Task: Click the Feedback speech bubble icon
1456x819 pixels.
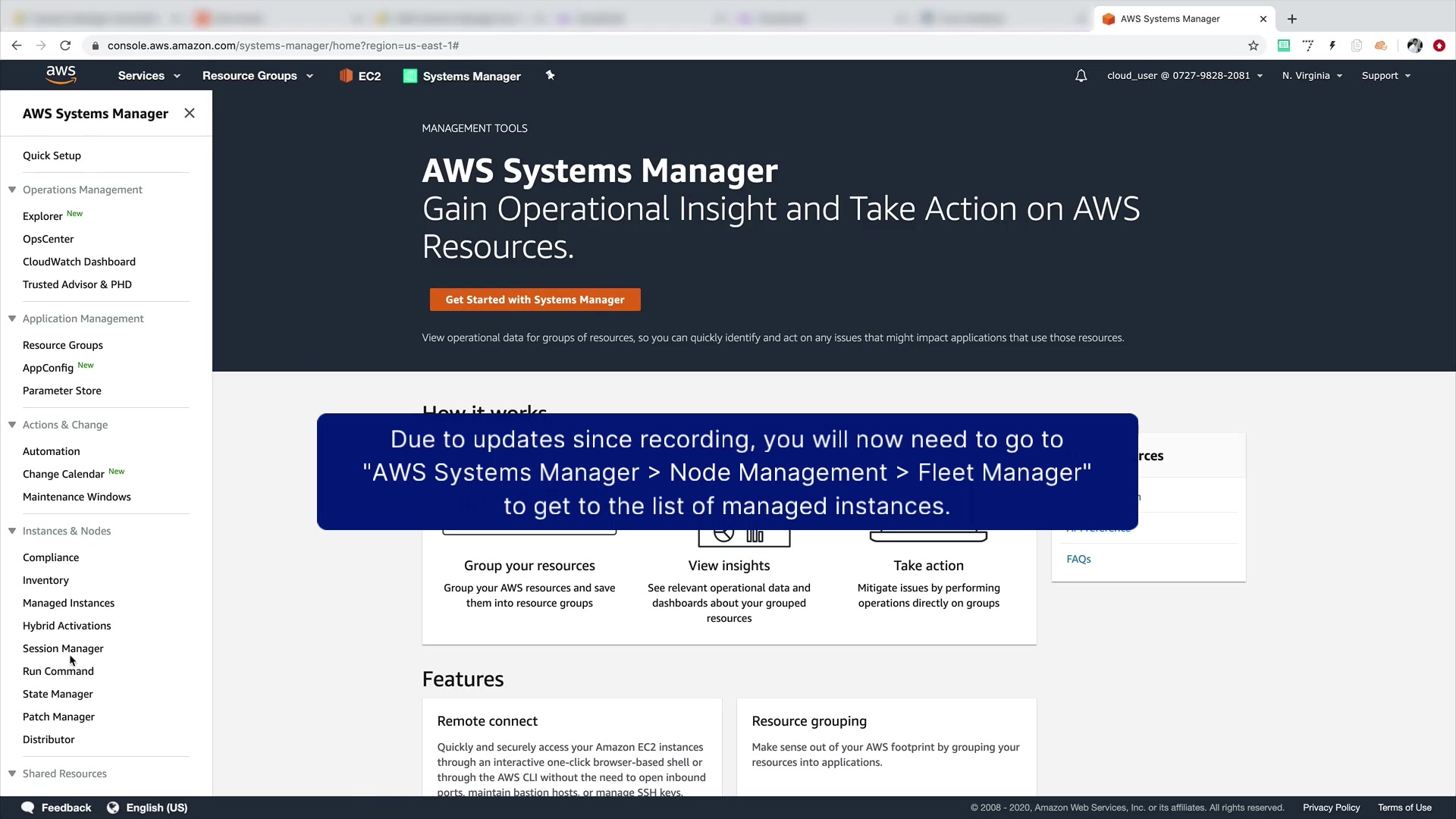Action: point(27,808)
